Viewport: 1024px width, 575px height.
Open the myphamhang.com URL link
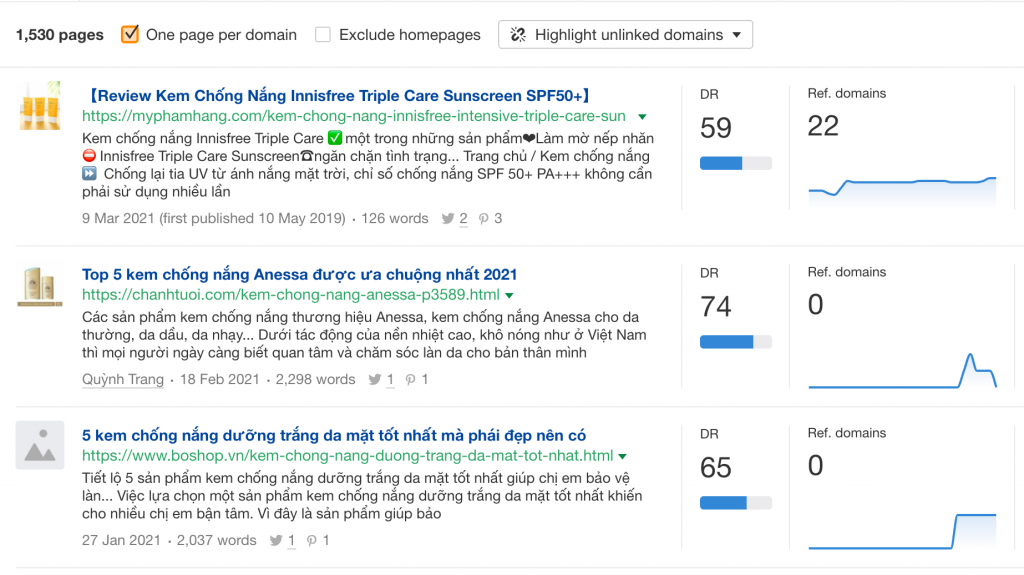353,116
